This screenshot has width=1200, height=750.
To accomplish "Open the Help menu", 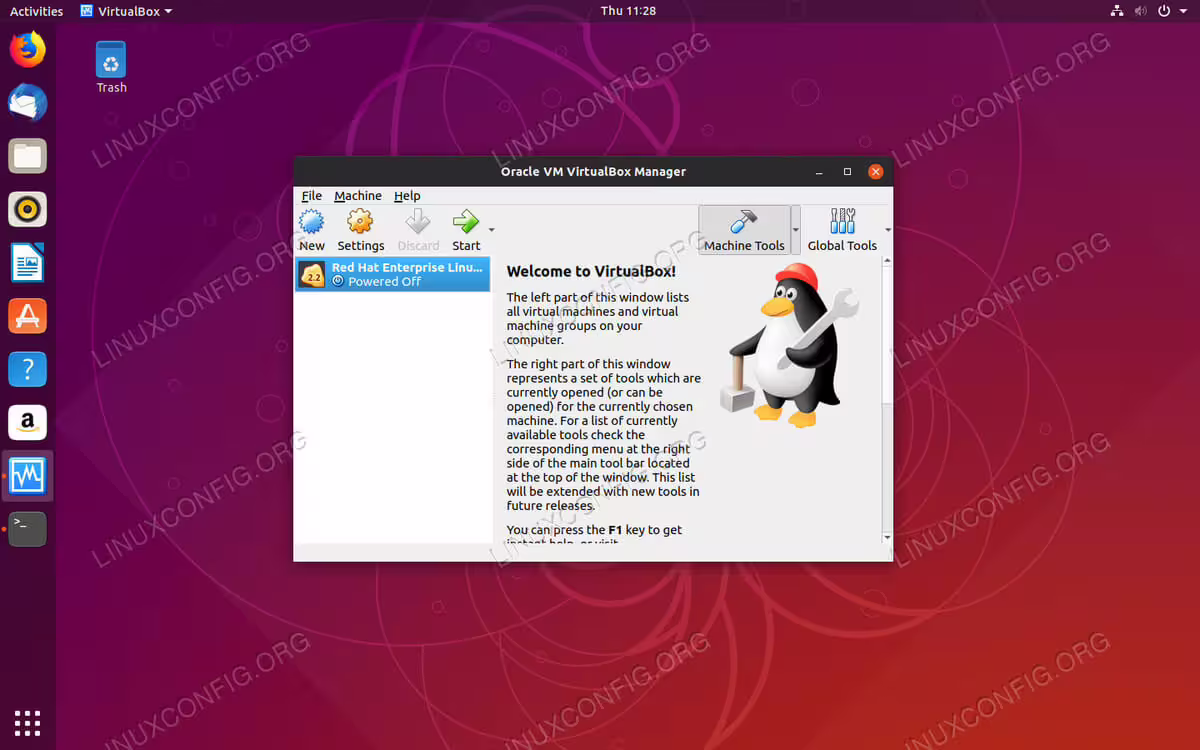I will (x=407, y=196).
